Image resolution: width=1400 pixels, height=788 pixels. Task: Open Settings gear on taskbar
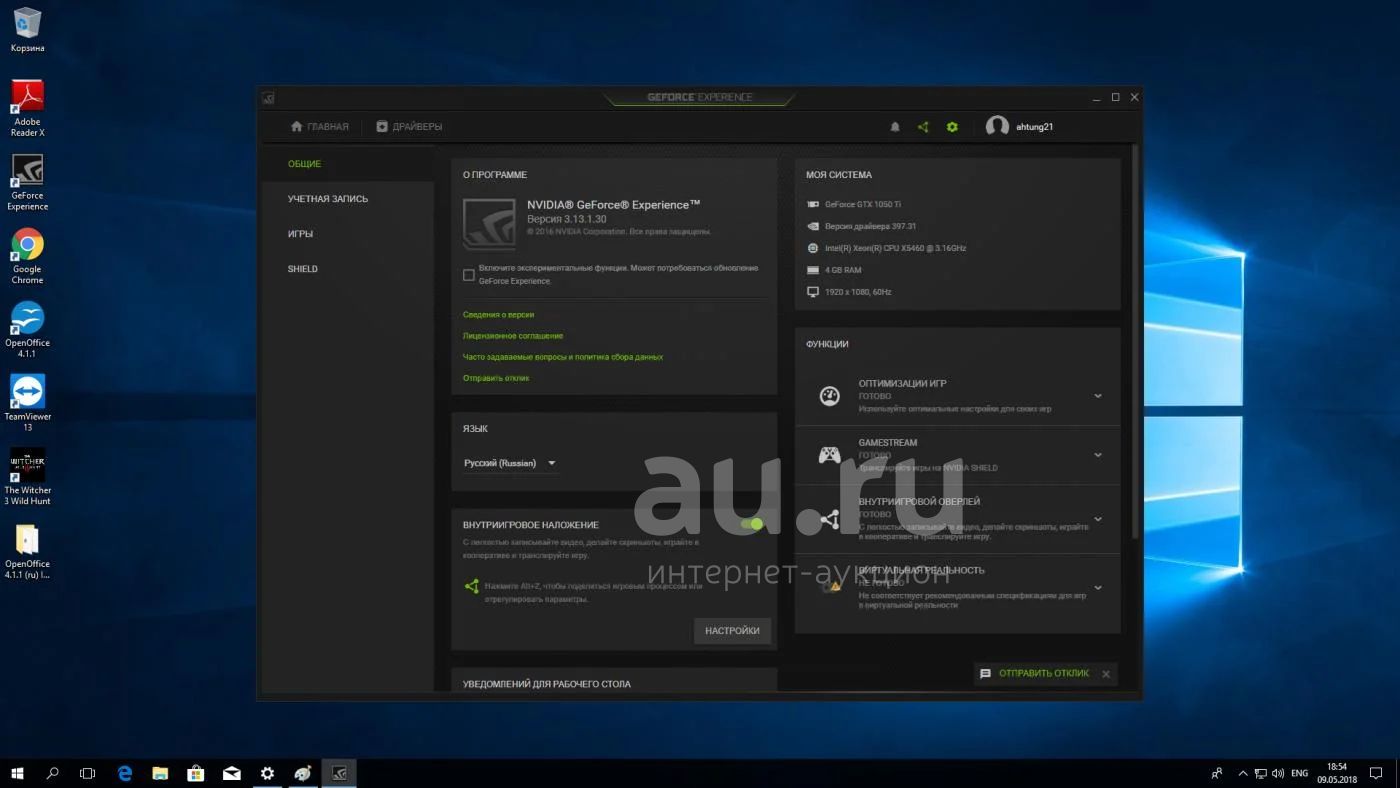pyautogui.click(x=267, y=773)
